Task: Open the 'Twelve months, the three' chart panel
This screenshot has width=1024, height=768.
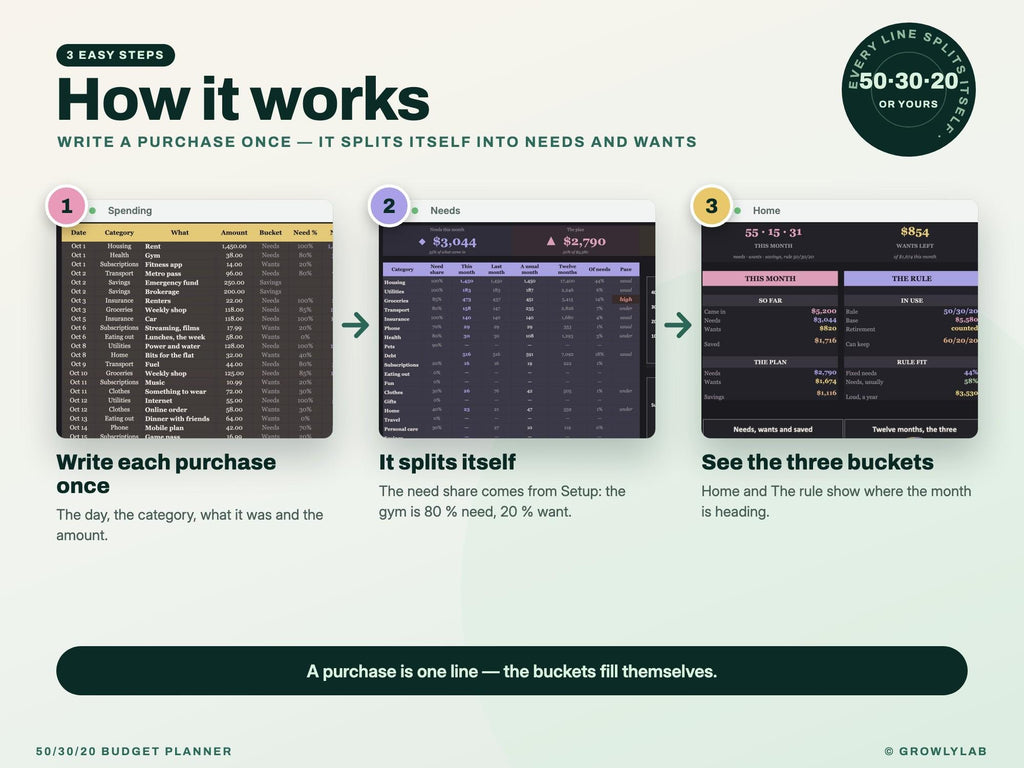Action: [911, 429]
